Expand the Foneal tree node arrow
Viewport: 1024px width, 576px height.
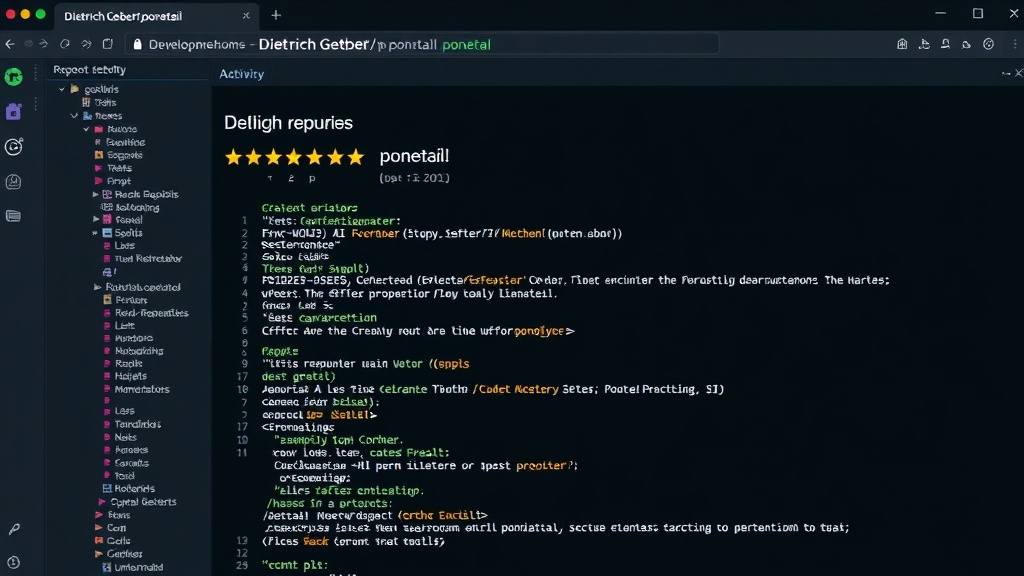[96, 219]
